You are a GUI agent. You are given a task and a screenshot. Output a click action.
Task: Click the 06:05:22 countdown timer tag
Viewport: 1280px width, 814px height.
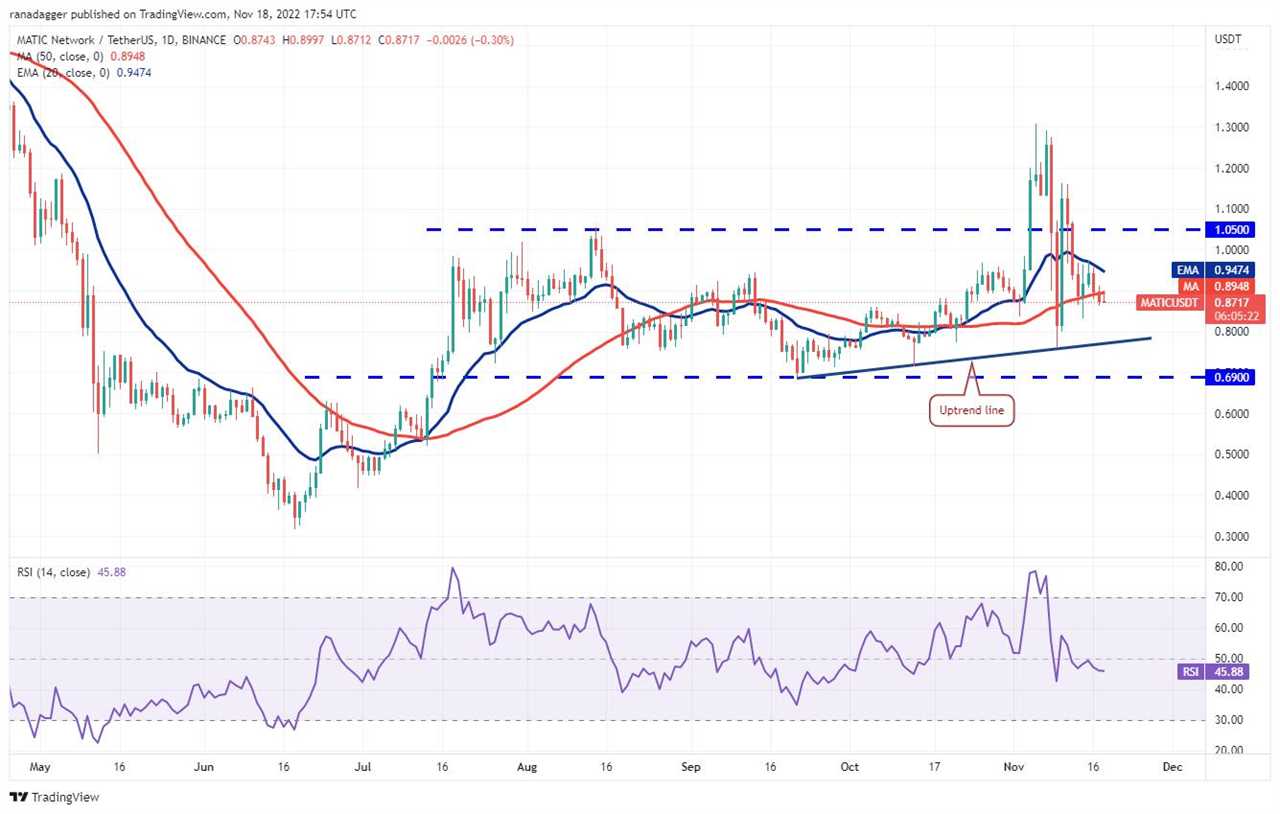tap(1235, 315)
